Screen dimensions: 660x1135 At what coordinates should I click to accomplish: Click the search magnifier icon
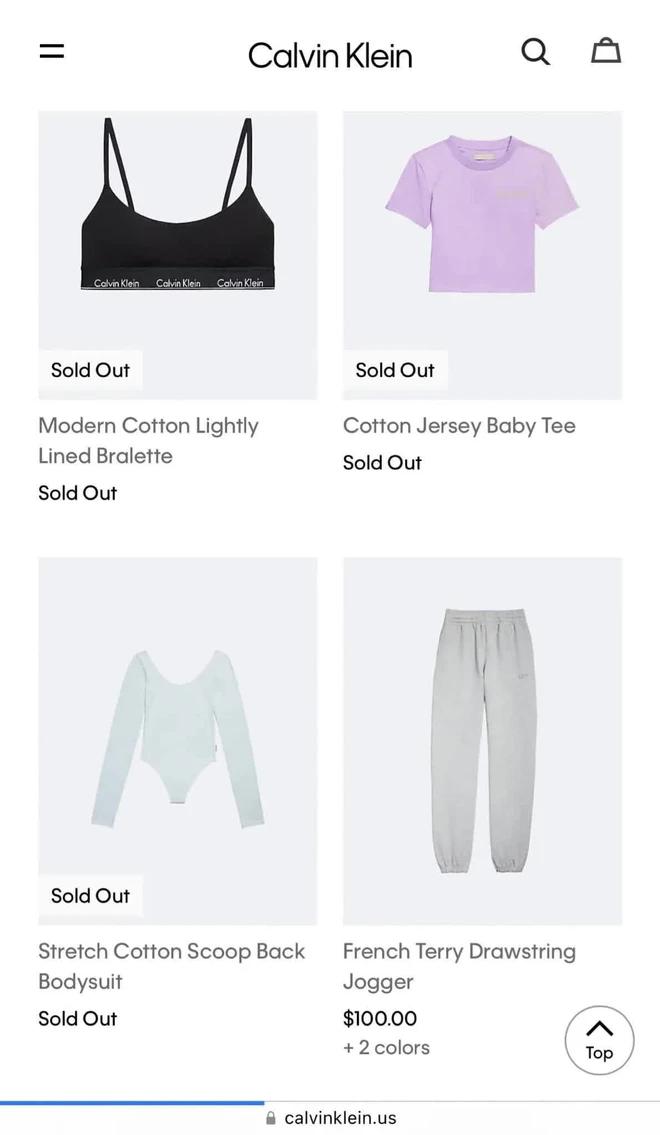(x=536, y=51)
